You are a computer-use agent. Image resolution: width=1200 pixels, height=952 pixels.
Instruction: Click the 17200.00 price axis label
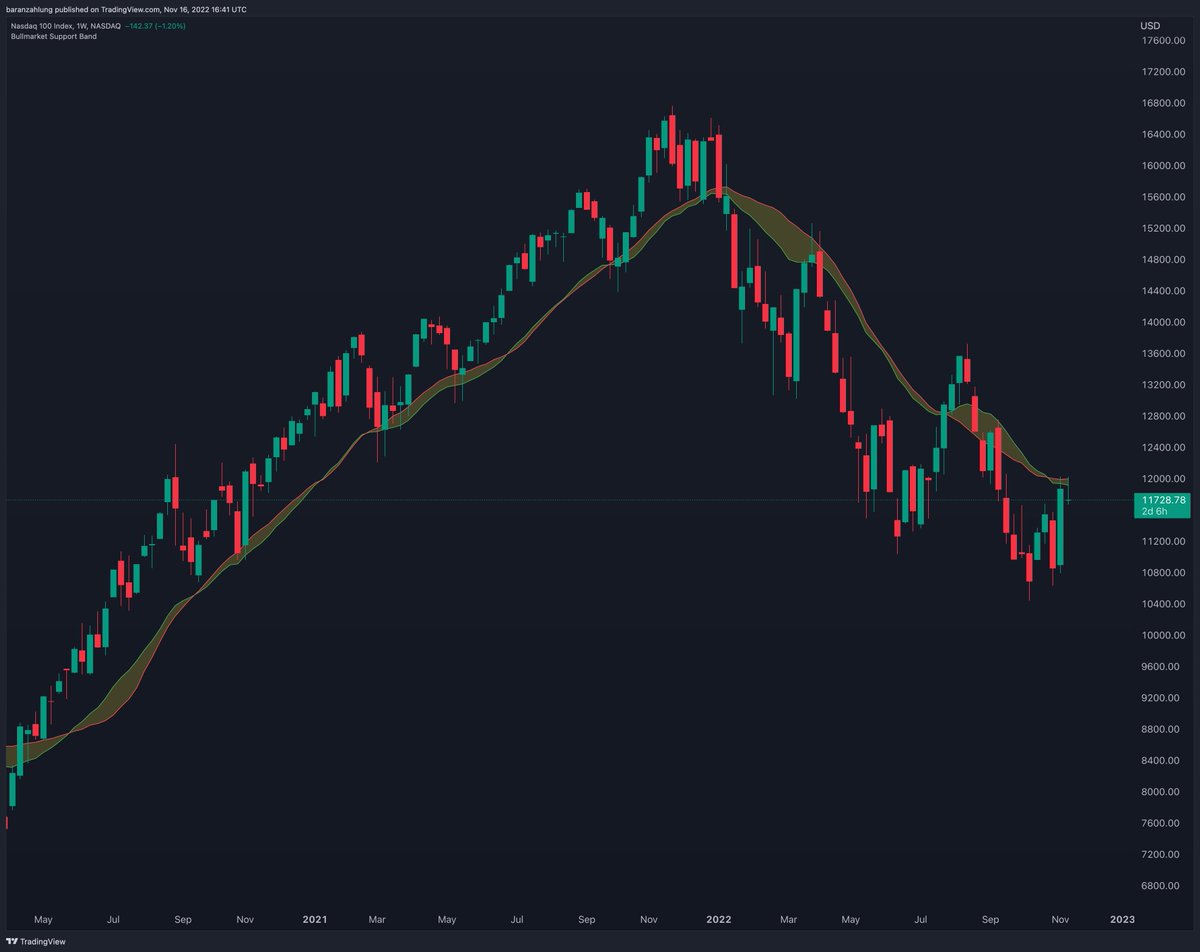pos(1165,72)
